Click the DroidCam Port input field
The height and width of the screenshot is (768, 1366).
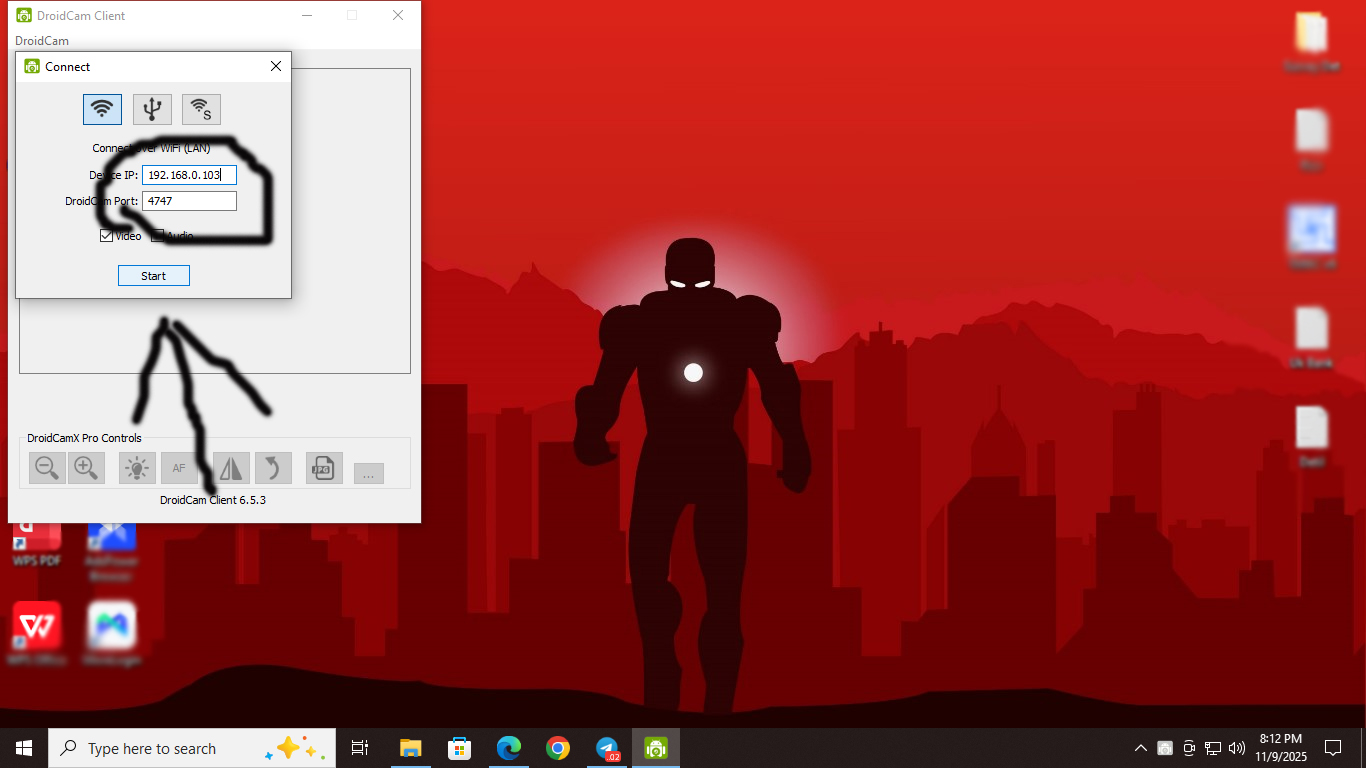189,201
